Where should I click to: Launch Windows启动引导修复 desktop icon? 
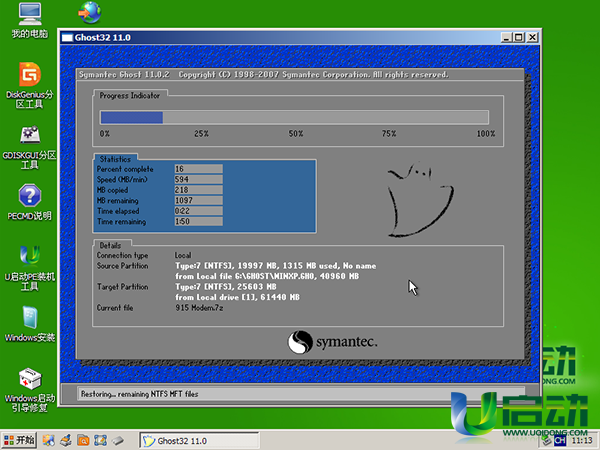[29, 390]
